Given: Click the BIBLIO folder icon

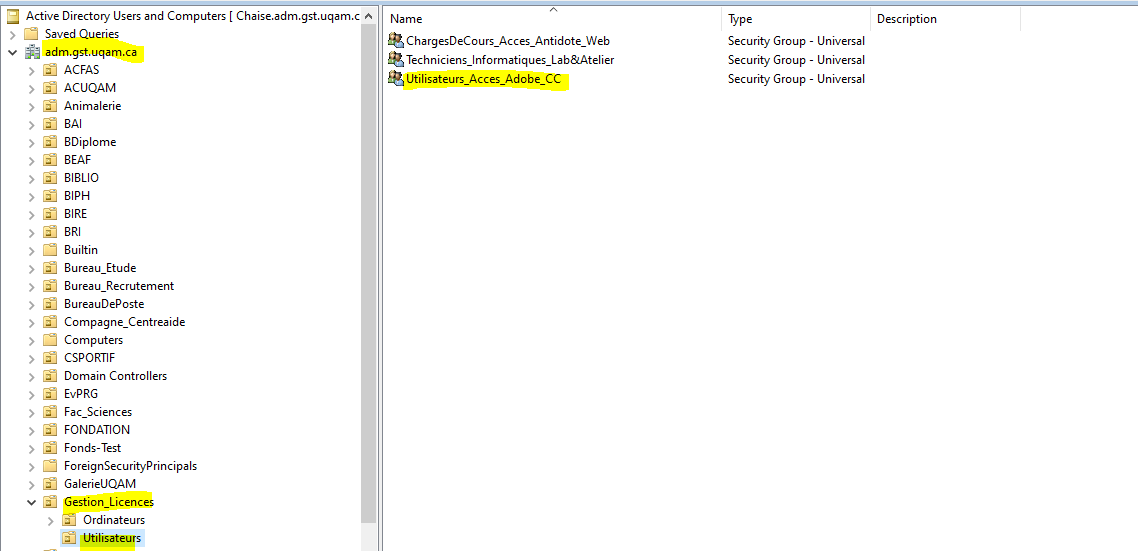Looking at the screenshot, I should (50, 178).
